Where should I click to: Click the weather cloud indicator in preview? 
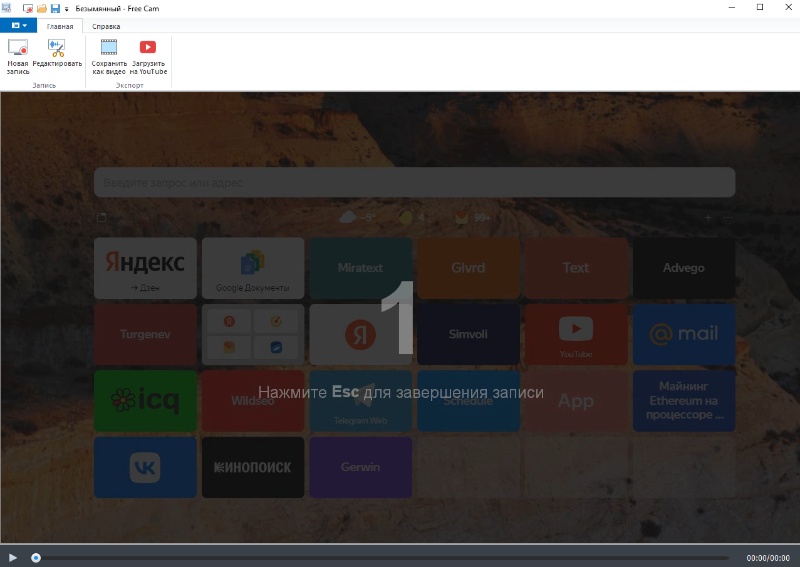tap(357, 217)
